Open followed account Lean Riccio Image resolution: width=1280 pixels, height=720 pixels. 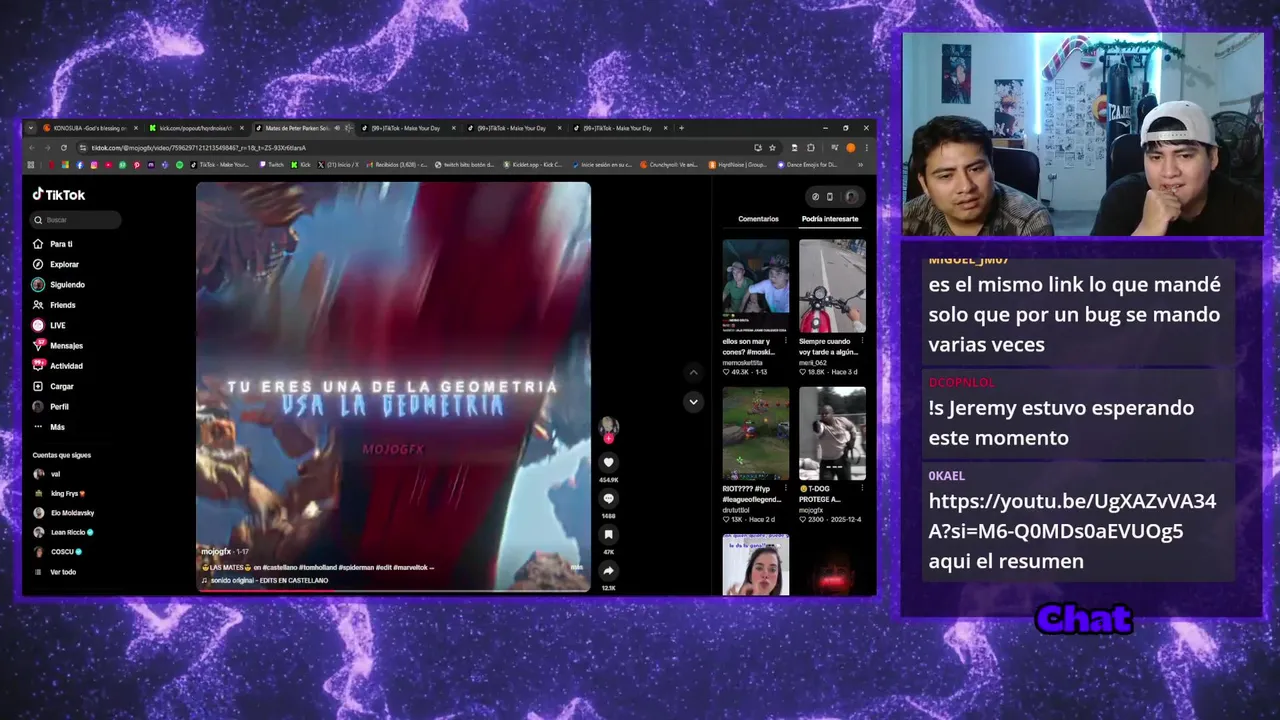pos(63,532)
